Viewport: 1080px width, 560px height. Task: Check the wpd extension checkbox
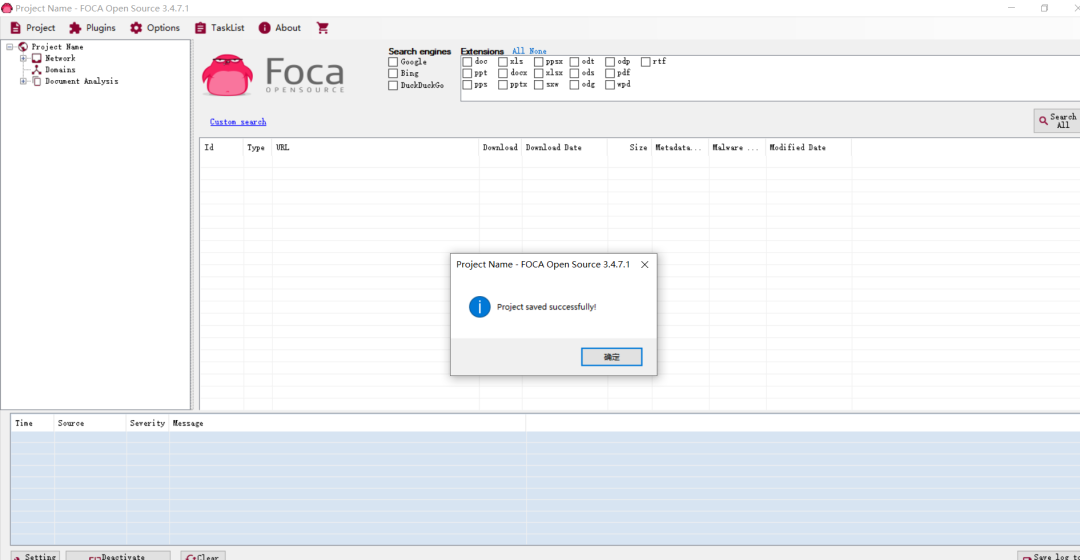click(610, 85)
